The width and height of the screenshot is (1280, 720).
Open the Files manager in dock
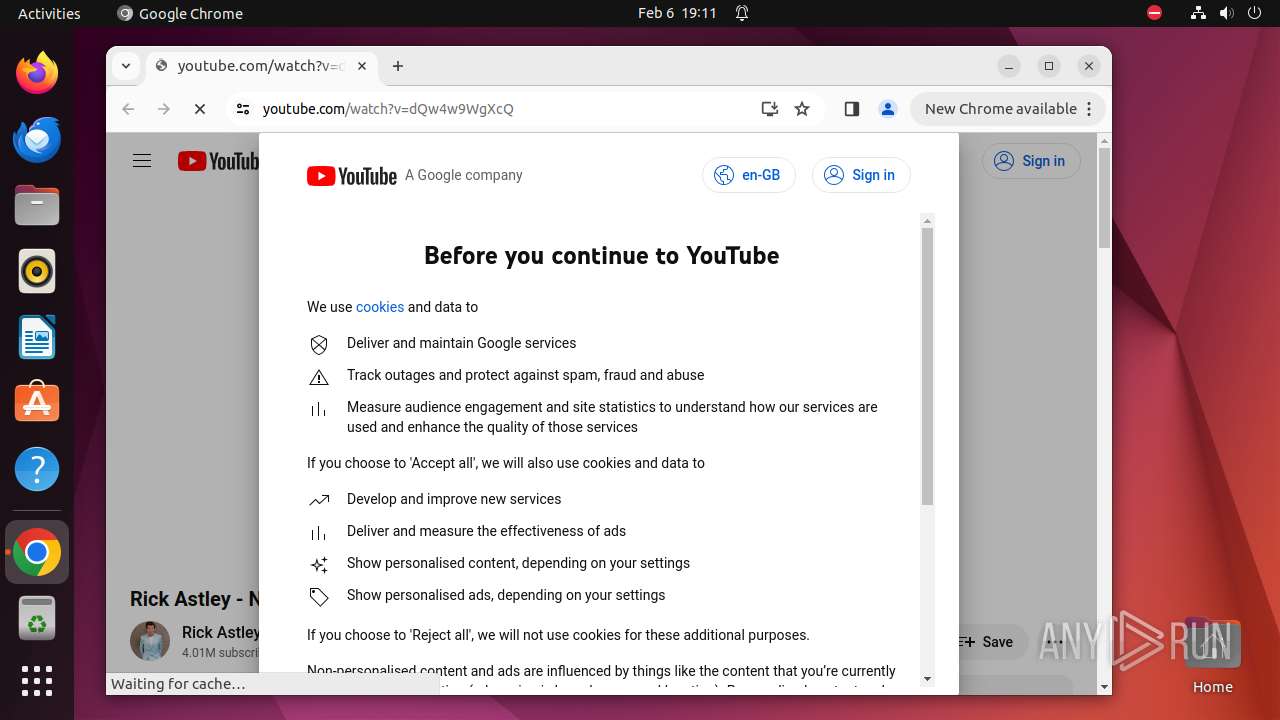[x=37, y=205]
